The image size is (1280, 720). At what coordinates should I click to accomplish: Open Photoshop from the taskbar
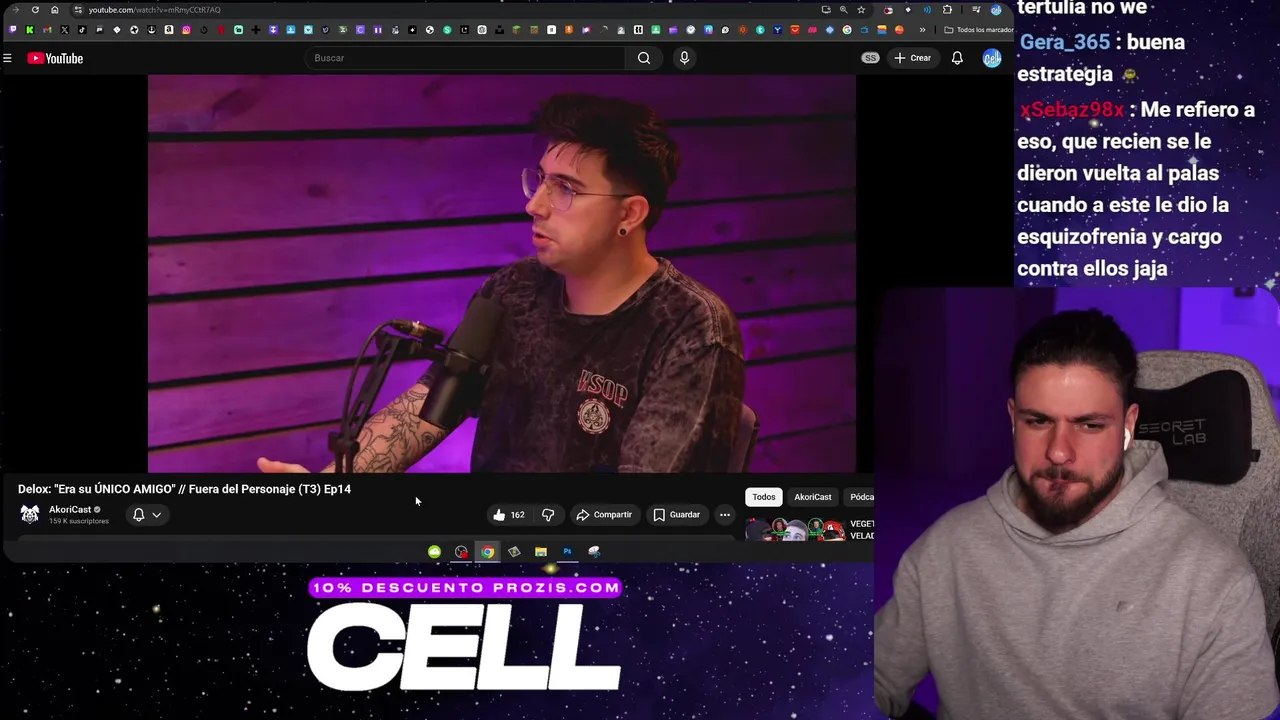pos(567,552)
